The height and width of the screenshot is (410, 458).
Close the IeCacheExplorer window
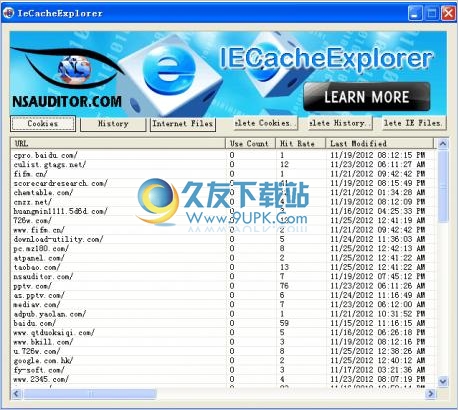(x=448, y=13)
